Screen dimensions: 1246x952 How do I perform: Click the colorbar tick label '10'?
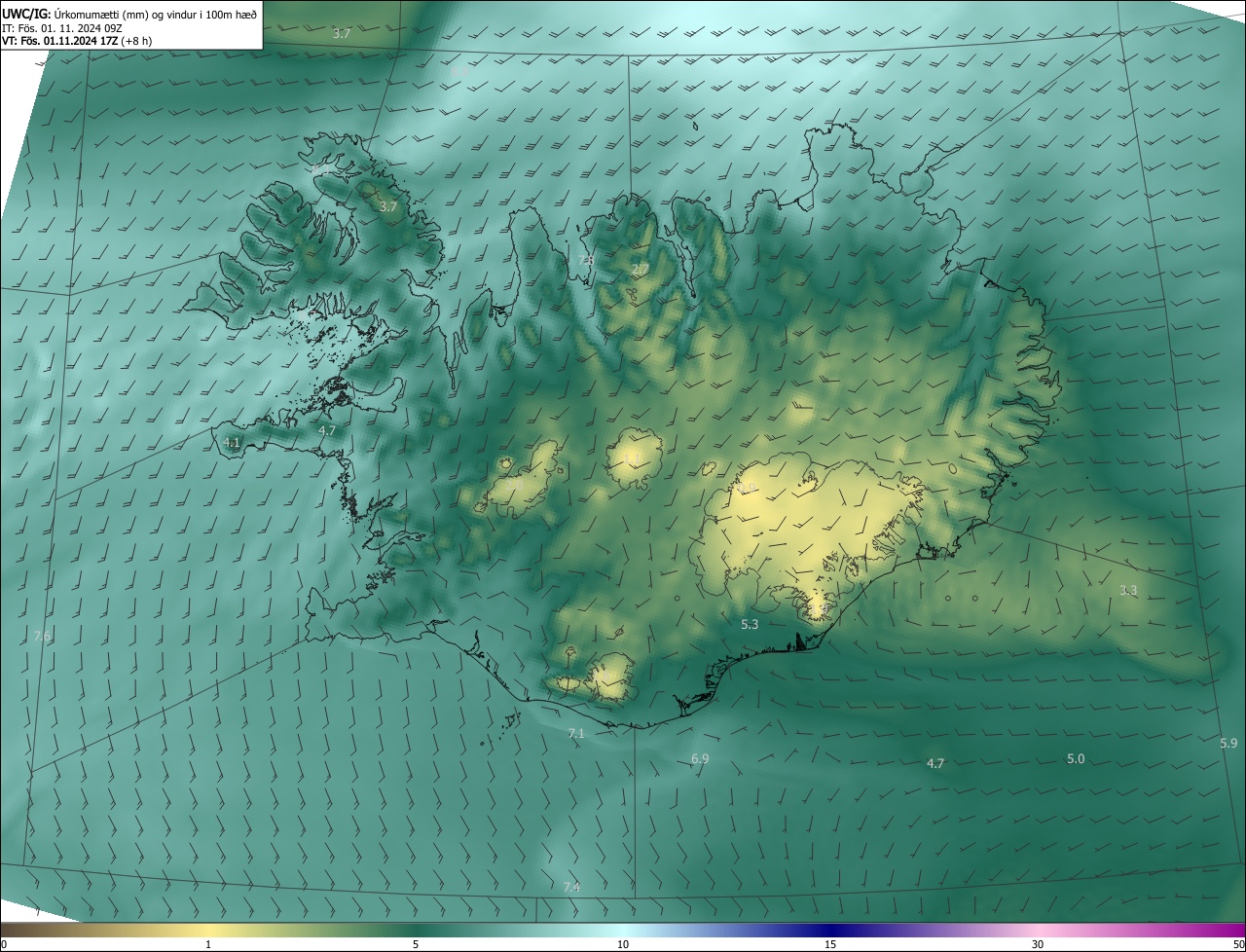click(x=623, y=944)
